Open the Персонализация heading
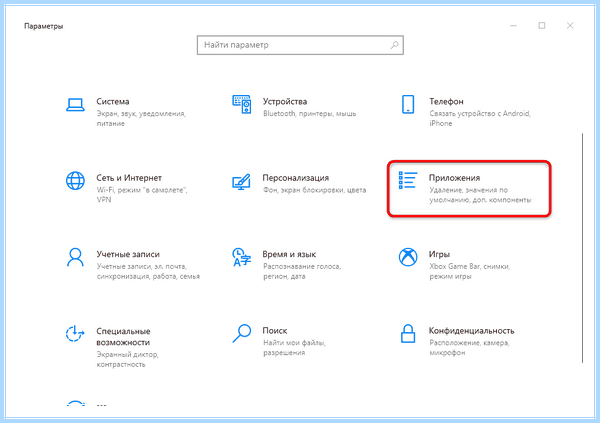This screenshot has width=600, height=423. pyautogui.click(x=295, y=178)
